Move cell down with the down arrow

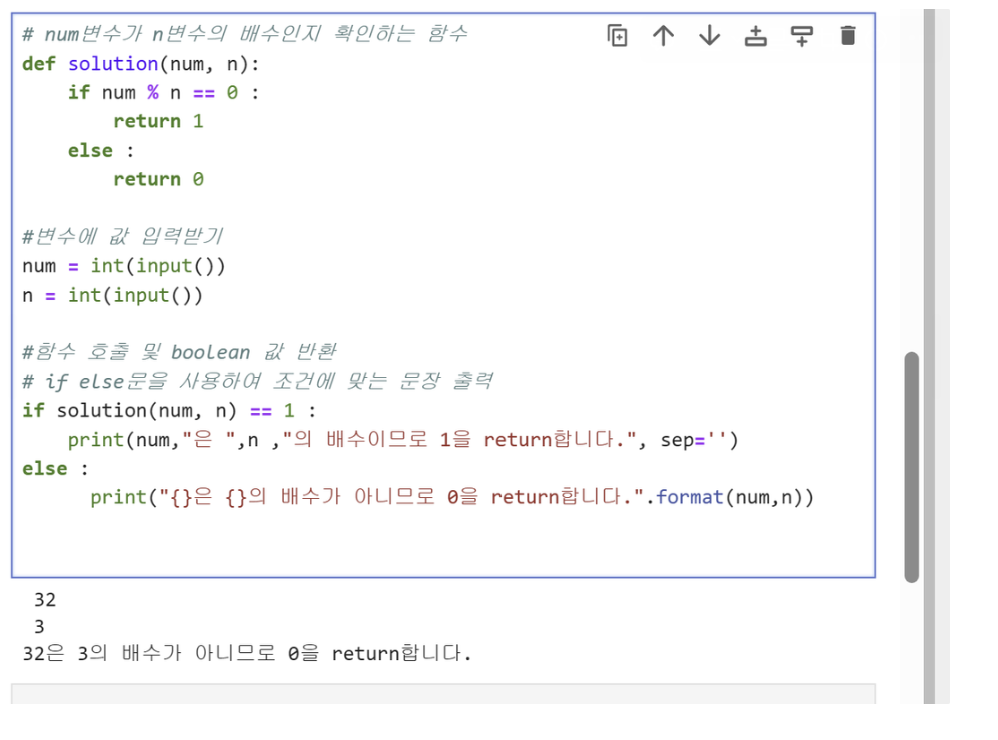coord(710,36)
